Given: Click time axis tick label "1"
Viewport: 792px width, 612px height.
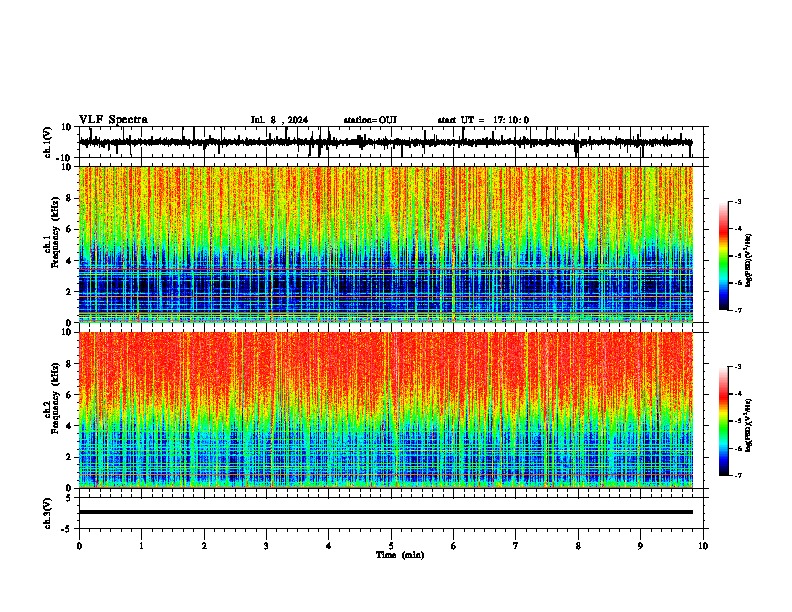Looking at the screenshot, I should (x=141, y=546).
